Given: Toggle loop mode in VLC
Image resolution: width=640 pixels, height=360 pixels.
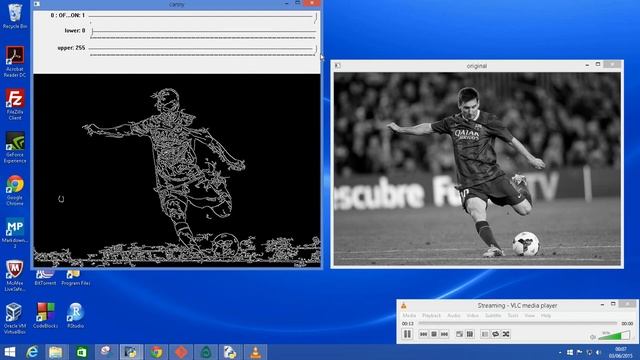Looking at the screenshot, I should click(495, 334).
